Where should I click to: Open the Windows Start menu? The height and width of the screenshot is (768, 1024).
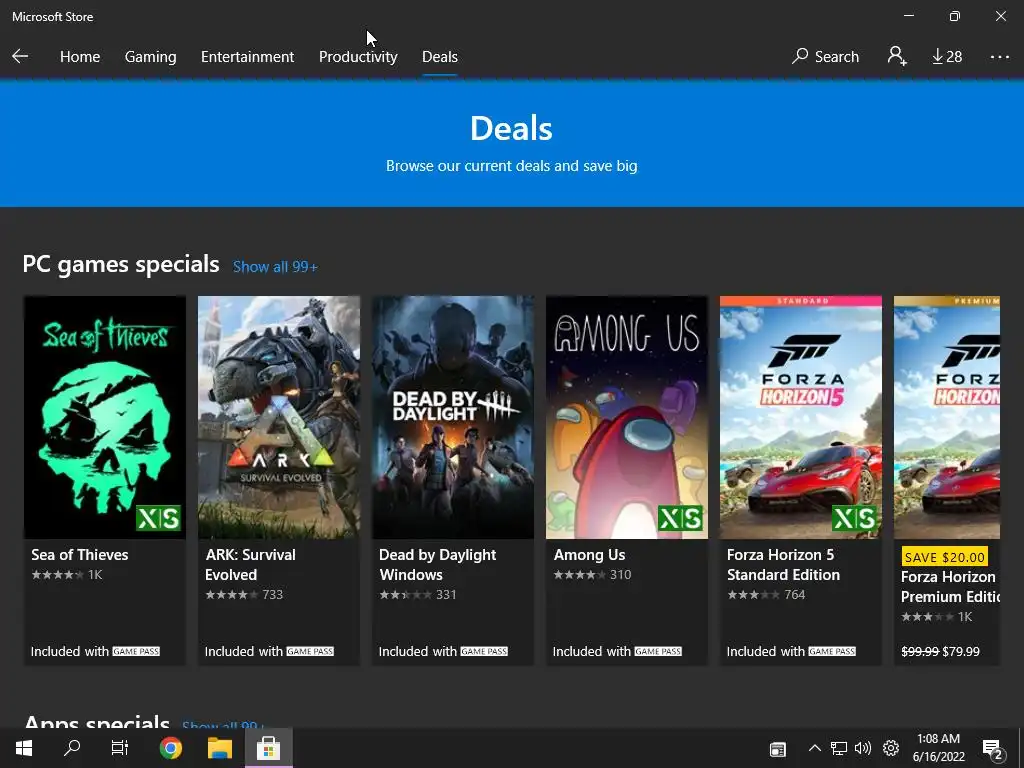pos(24,748)
